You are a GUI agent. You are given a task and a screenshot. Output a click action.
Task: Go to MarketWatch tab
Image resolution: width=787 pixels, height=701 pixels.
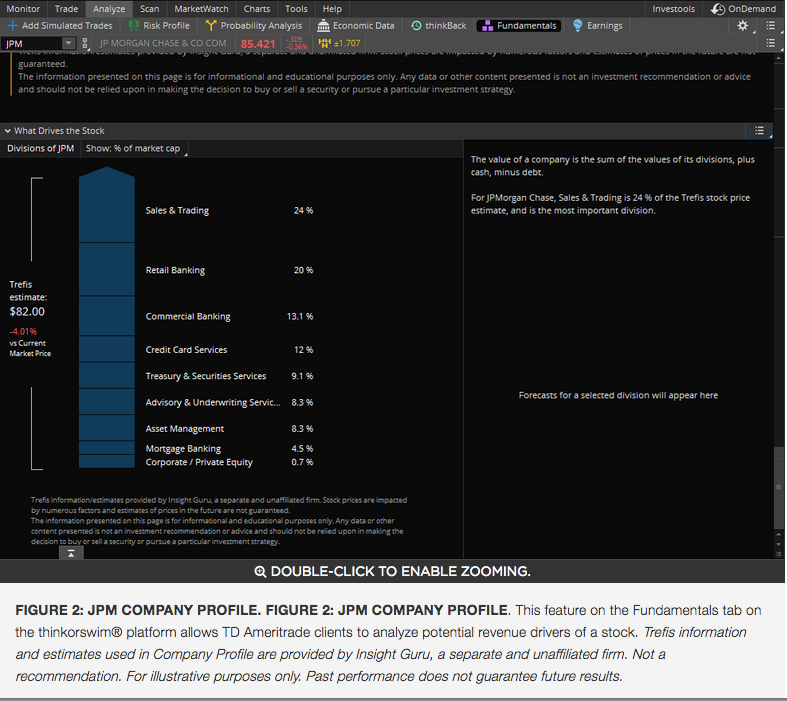coord(201,9)
